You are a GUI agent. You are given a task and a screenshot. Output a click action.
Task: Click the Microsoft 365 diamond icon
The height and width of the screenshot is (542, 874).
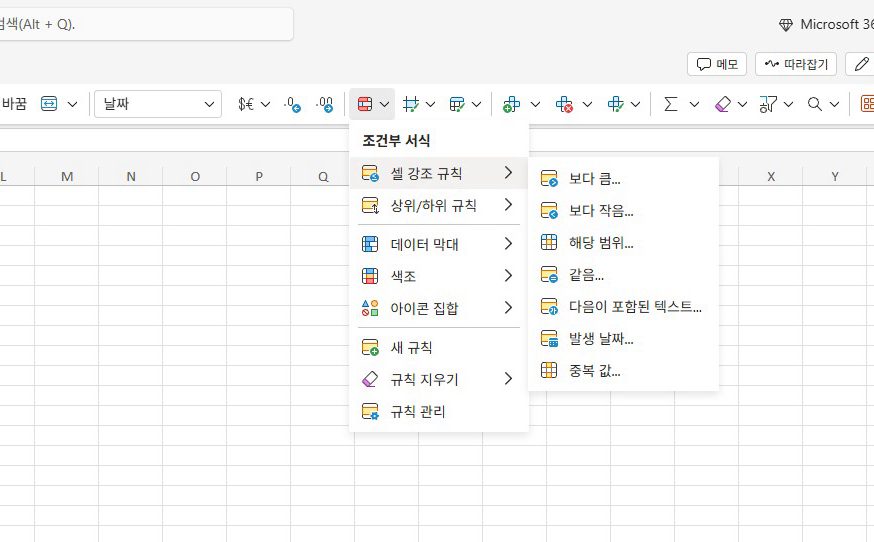click(x=786, y=25)
